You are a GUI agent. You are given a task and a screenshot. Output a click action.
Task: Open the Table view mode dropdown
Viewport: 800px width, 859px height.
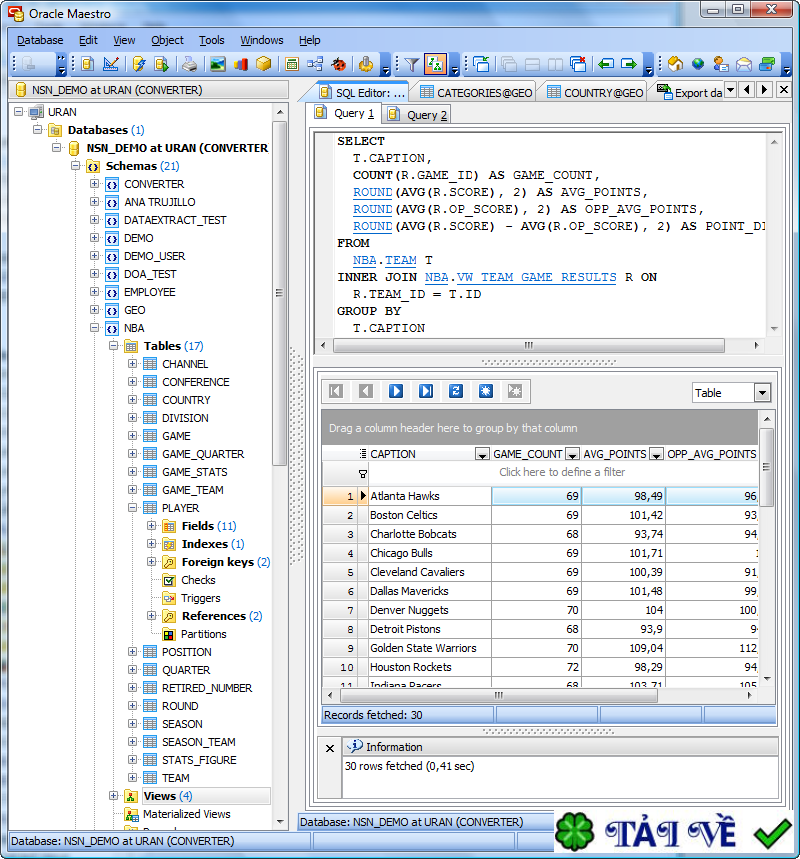click(762, 393)
